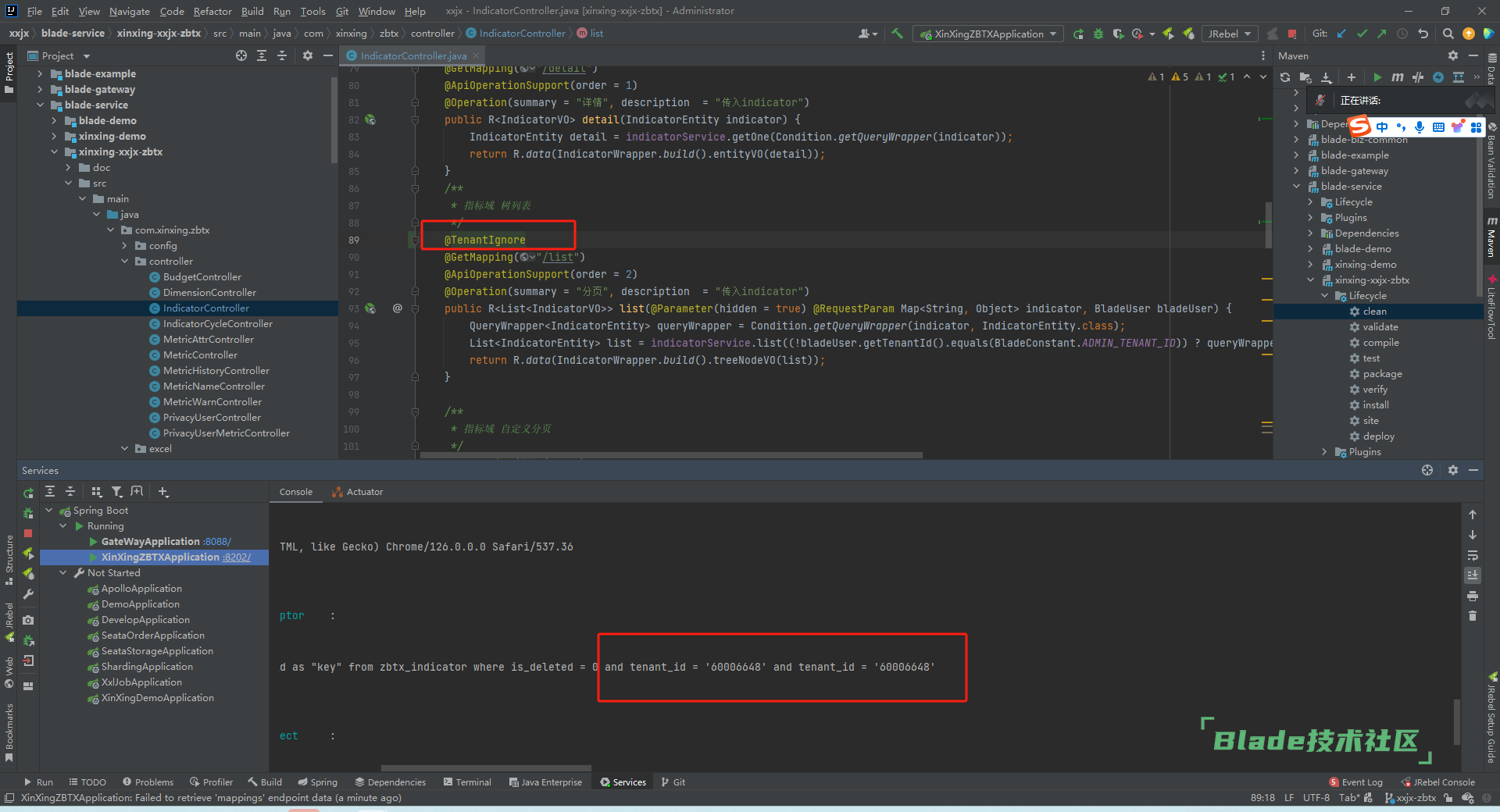
Task: Collapse Lifecycle under xinxing-xxjx-zbtx in Maven
Action: click(x=1324, y=296)
